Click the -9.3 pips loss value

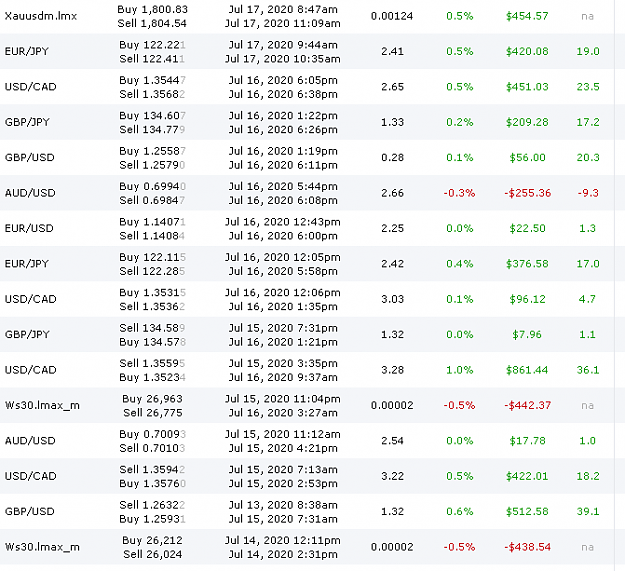coord(588,193)
